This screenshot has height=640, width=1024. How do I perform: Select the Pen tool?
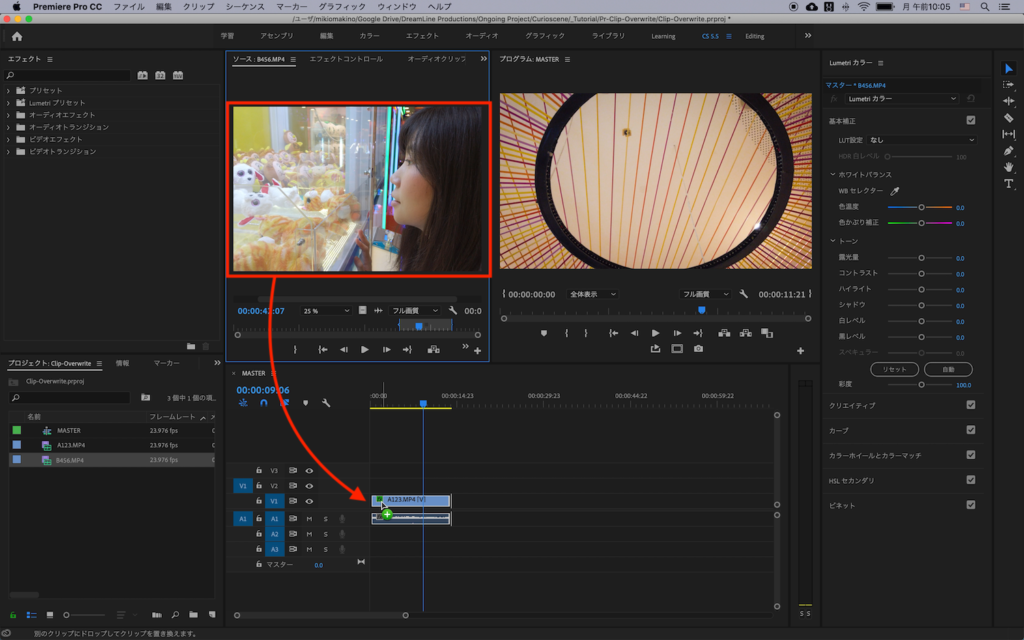pyautogui.click(x=1008, y=150)
